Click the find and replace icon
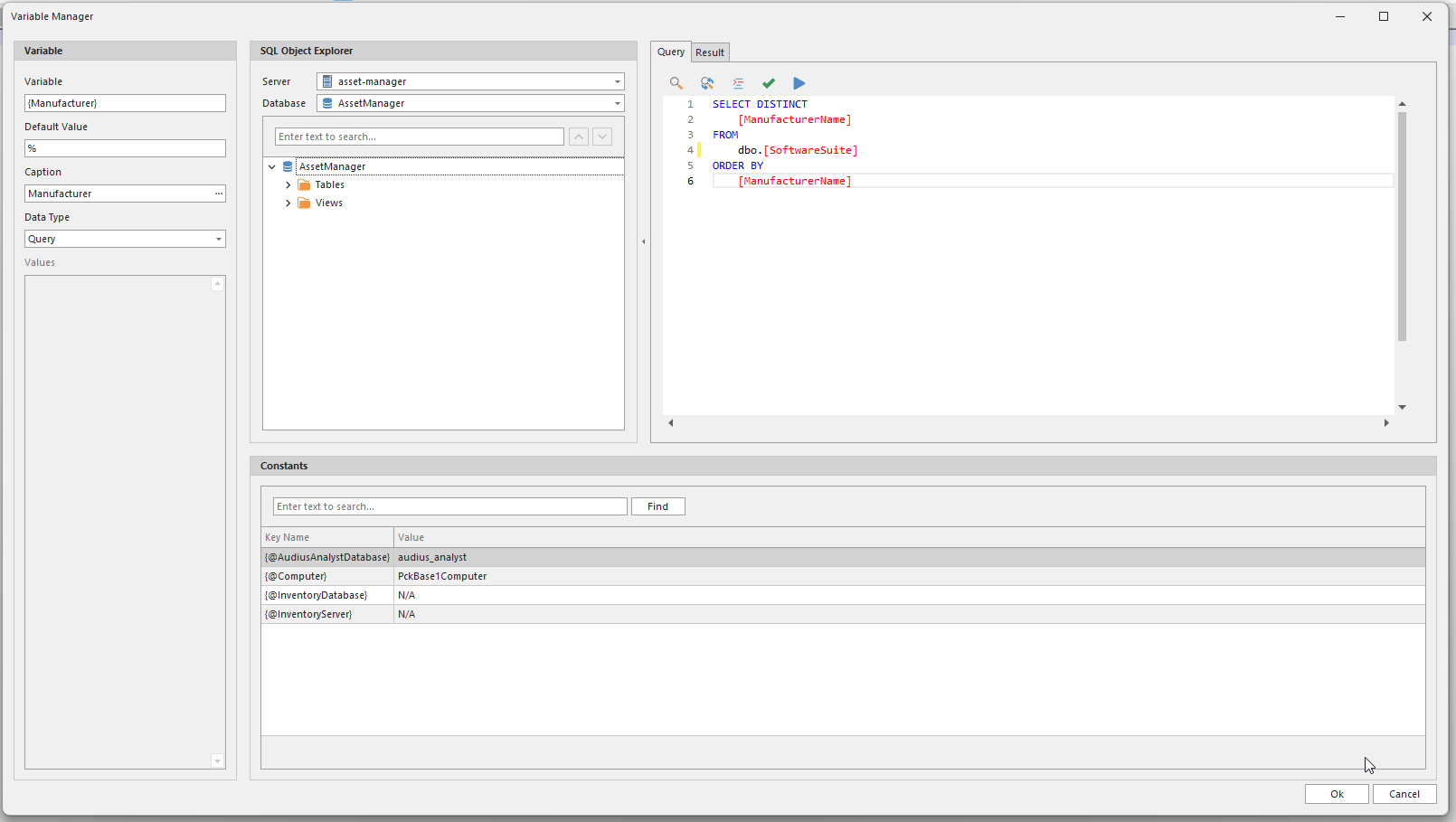 [707, 83]
